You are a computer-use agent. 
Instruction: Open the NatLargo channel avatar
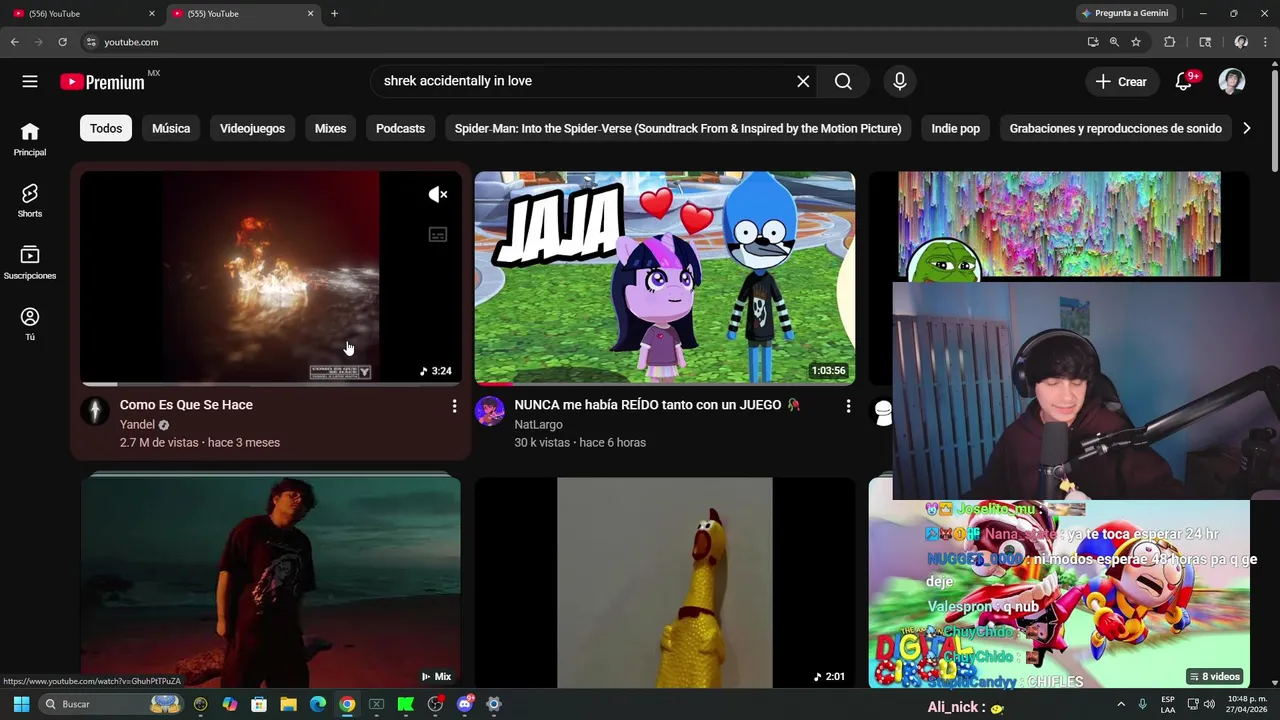(x=490, y=411)
